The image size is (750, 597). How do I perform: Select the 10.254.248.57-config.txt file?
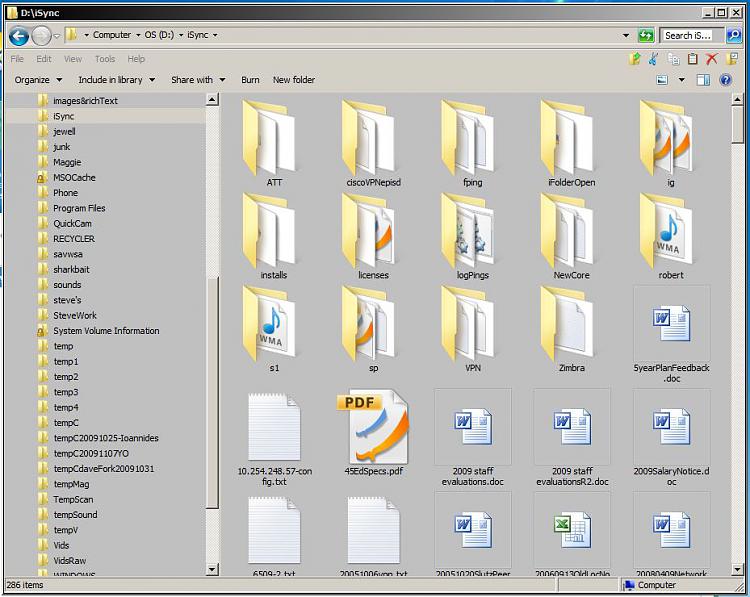click(x=274, y=438)
